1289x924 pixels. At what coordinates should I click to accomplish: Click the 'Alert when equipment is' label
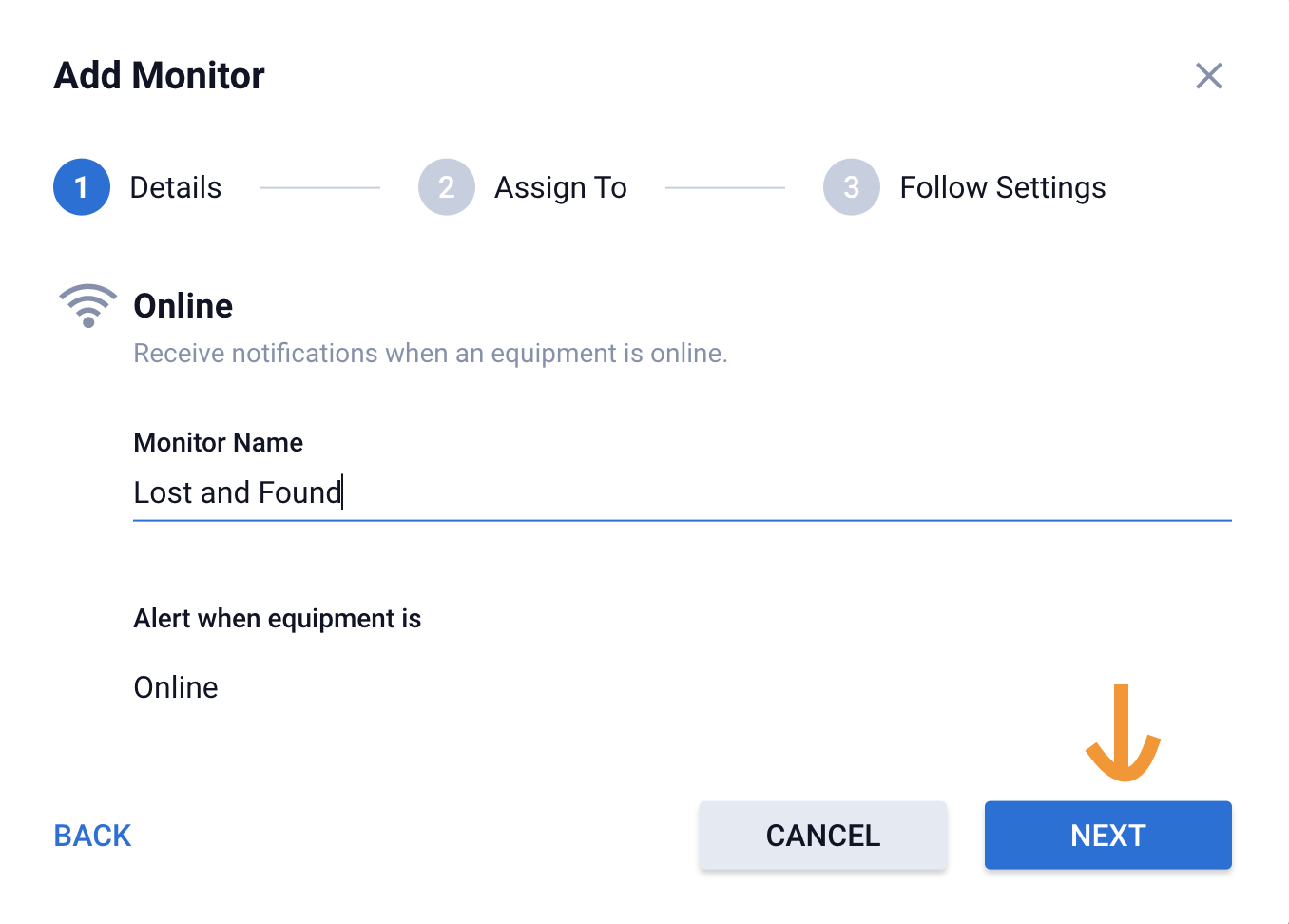point(277,619)
